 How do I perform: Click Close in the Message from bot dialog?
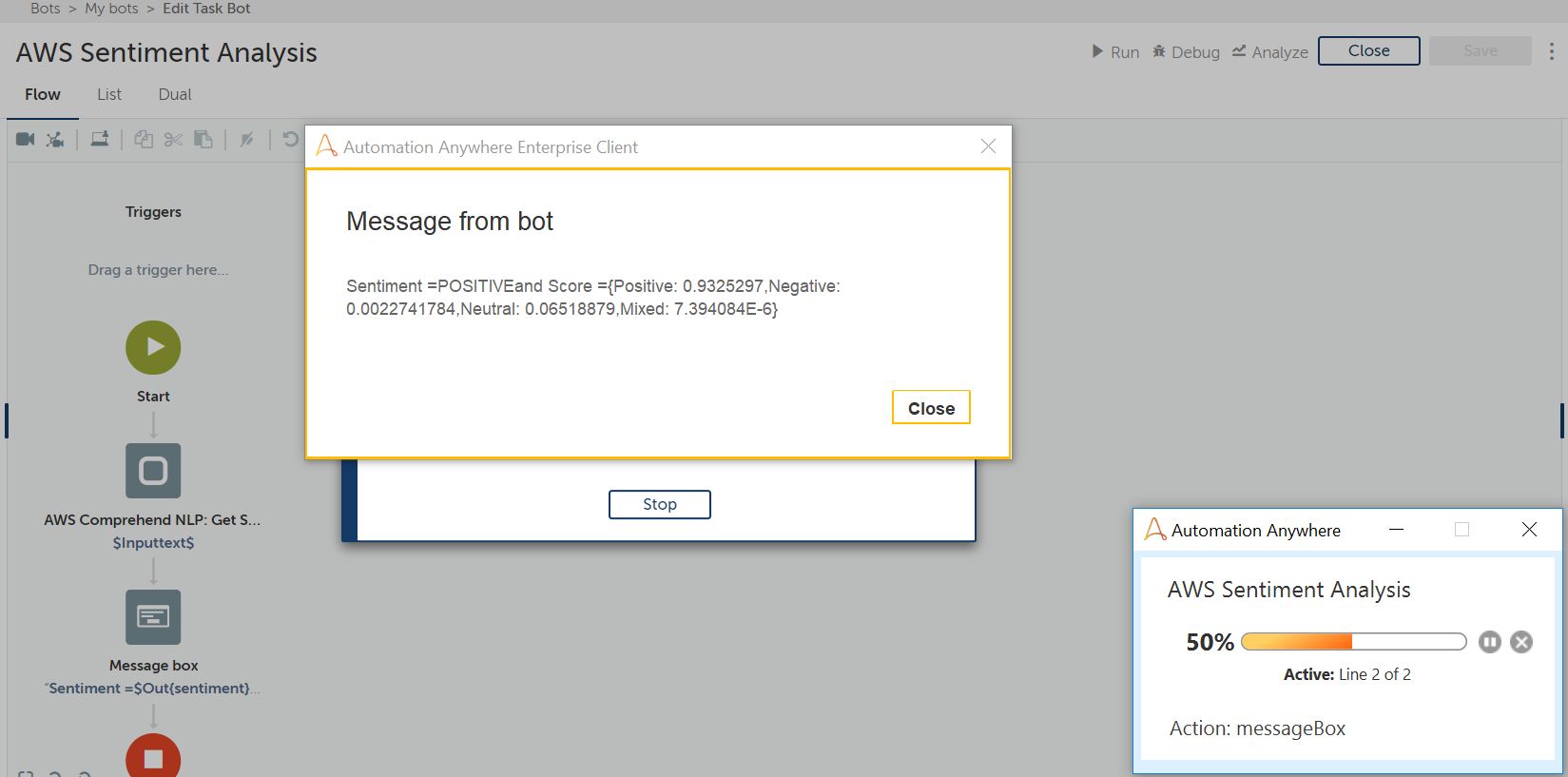[x=931, y=408]
